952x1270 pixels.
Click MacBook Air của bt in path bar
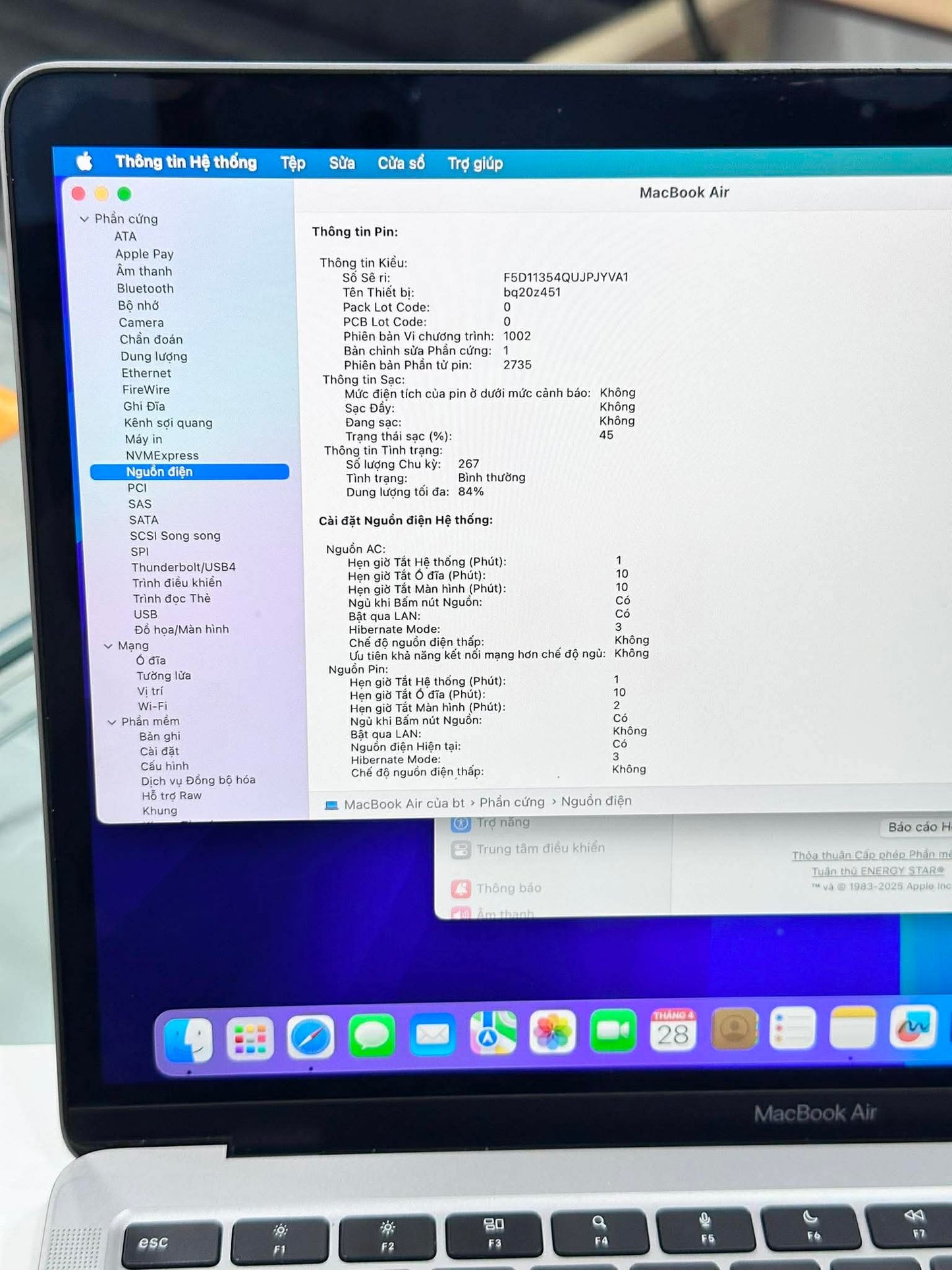(x=404, y=803)
